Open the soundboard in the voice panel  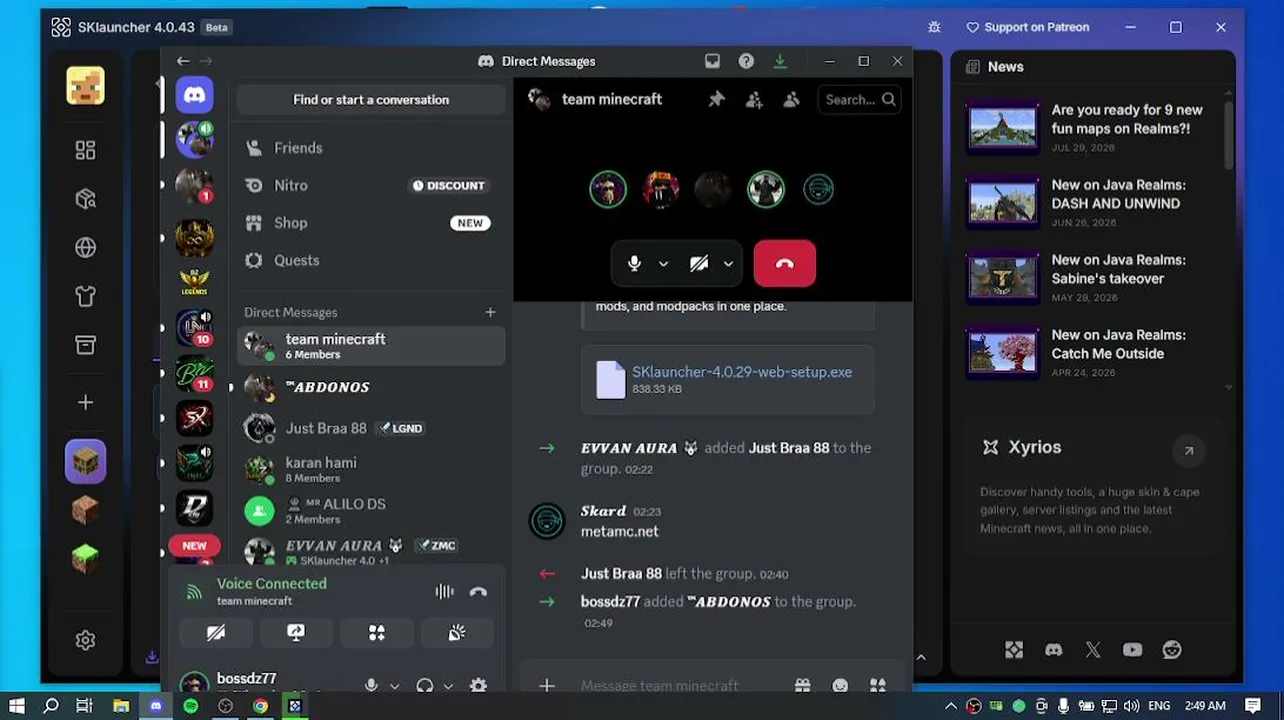coord(457,633)
